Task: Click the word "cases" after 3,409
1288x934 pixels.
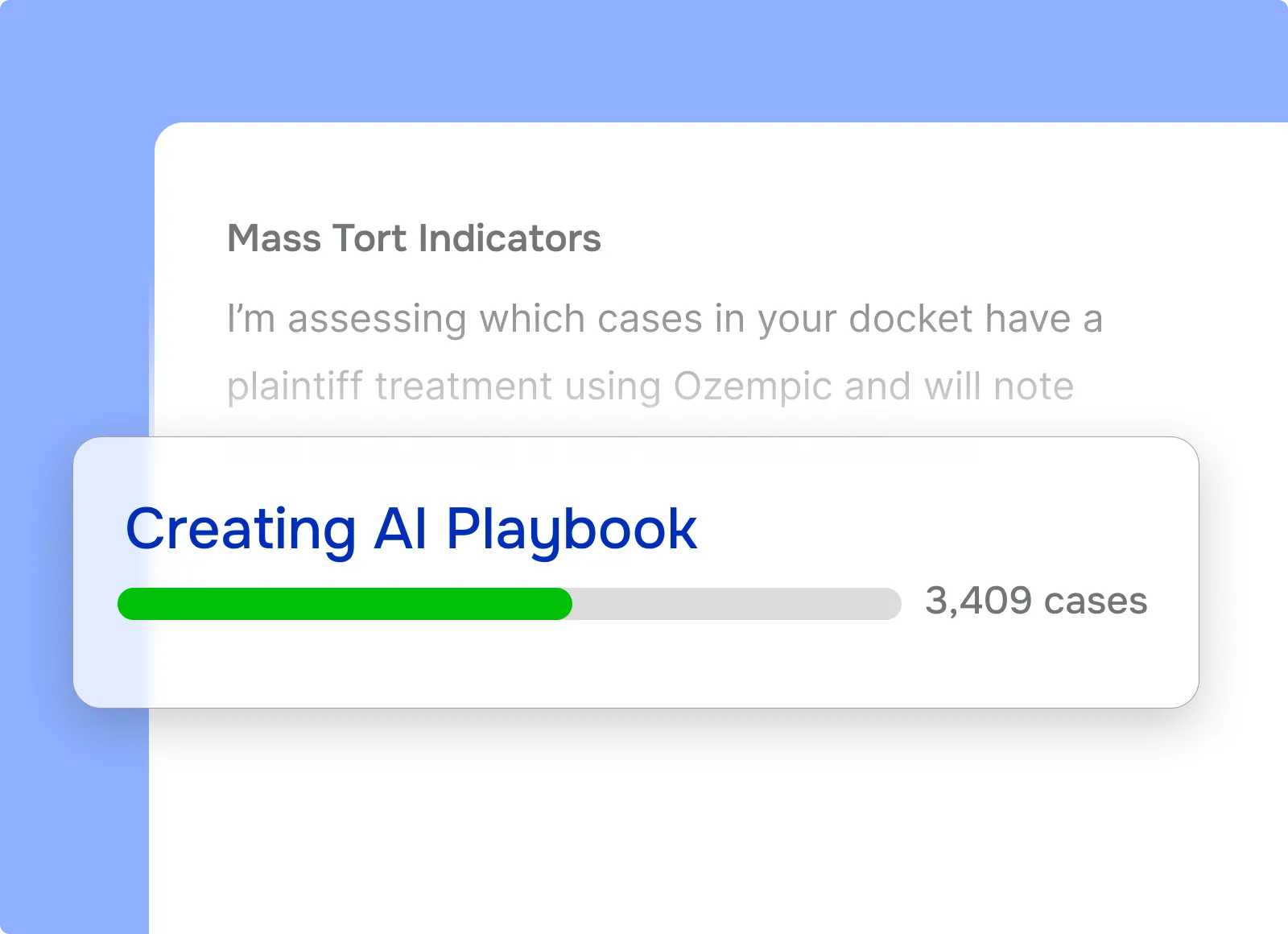Action: pyautogui.click(x=1096, y=601)
